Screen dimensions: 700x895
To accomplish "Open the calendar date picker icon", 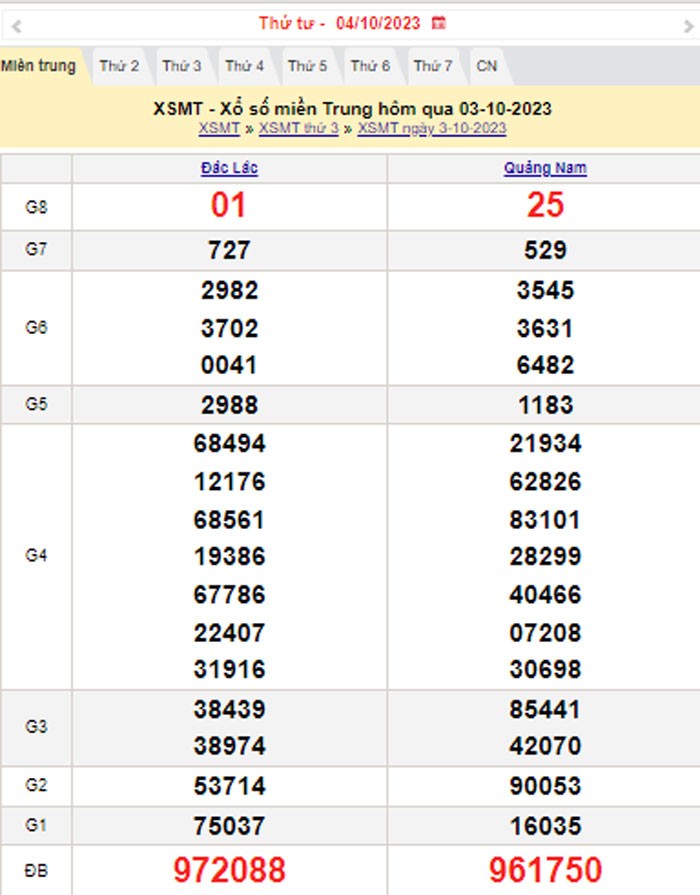I will click(x=438, y=23).
